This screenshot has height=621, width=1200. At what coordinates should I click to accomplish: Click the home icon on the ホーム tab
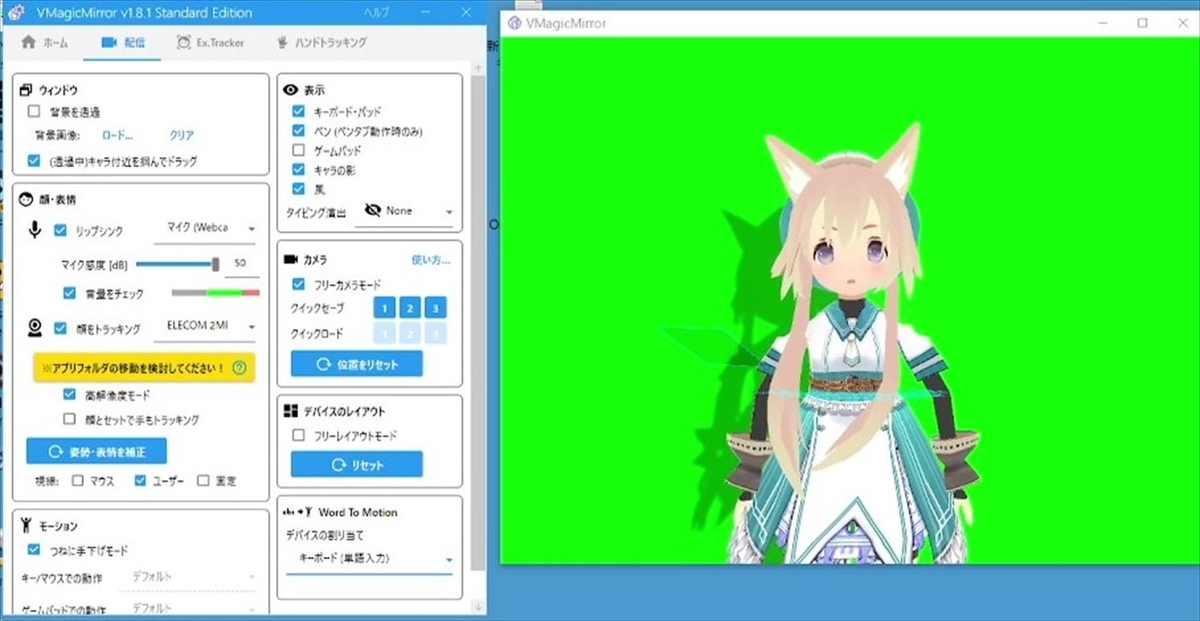[x=28, y=43]
